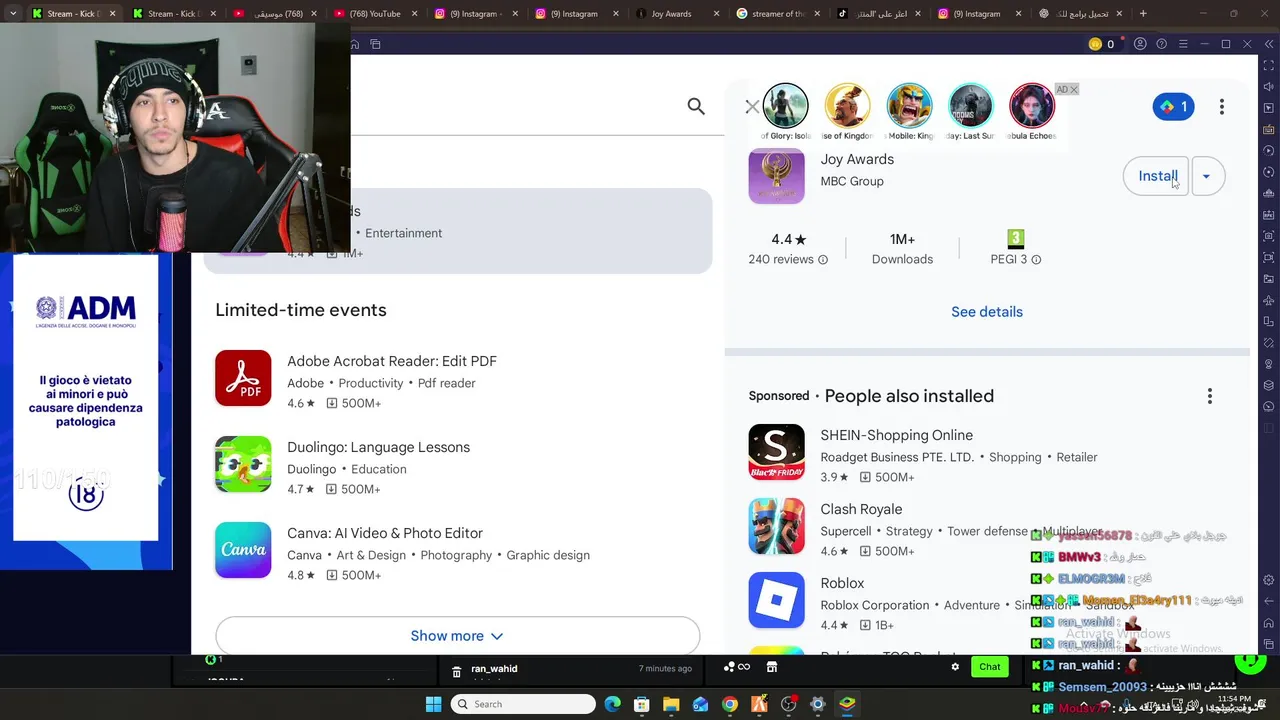Open the People also installed options menu

1209,396
